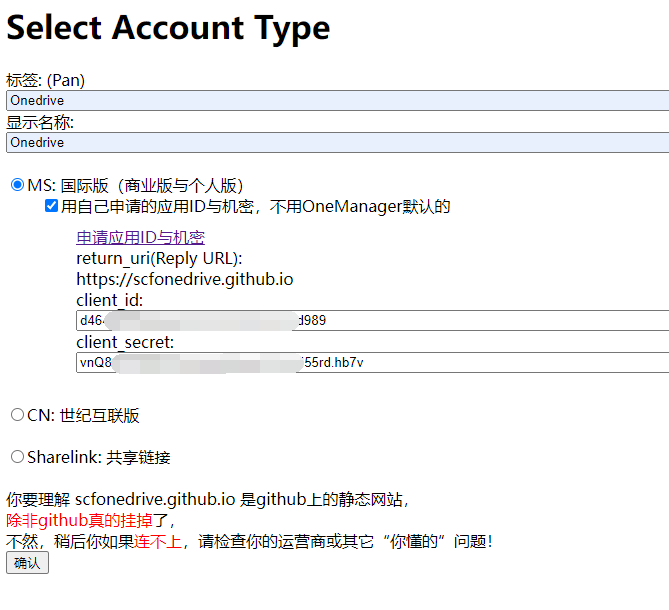Click the red 除非github真的挂掉 text

79,520
